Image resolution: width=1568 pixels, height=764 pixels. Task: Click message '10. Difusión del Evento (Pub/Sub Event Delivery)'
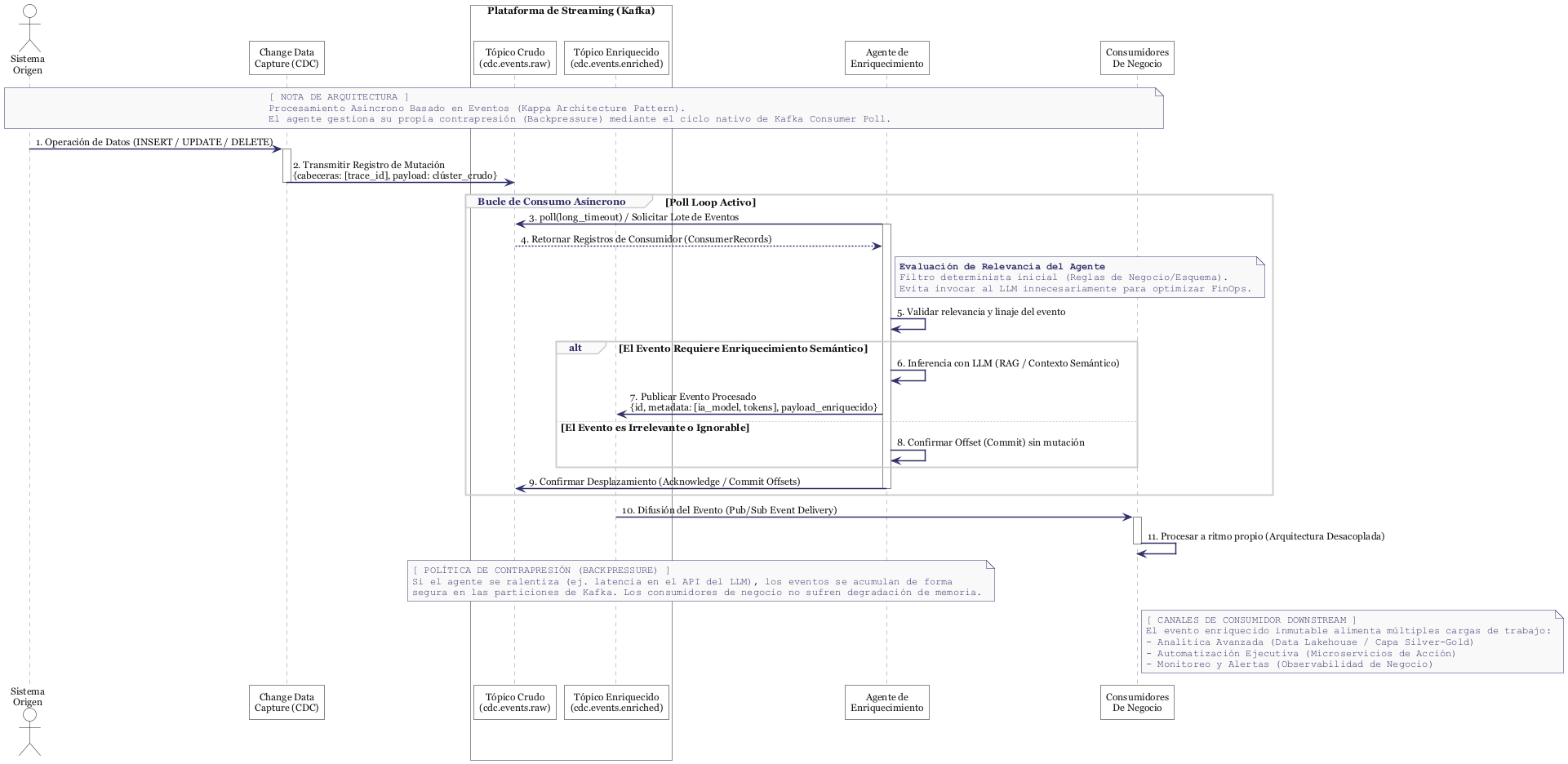(729, 510)
